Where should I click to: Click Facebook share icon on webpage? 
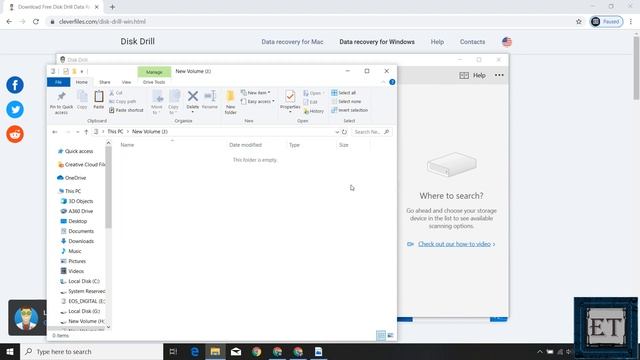pos(15,85)
